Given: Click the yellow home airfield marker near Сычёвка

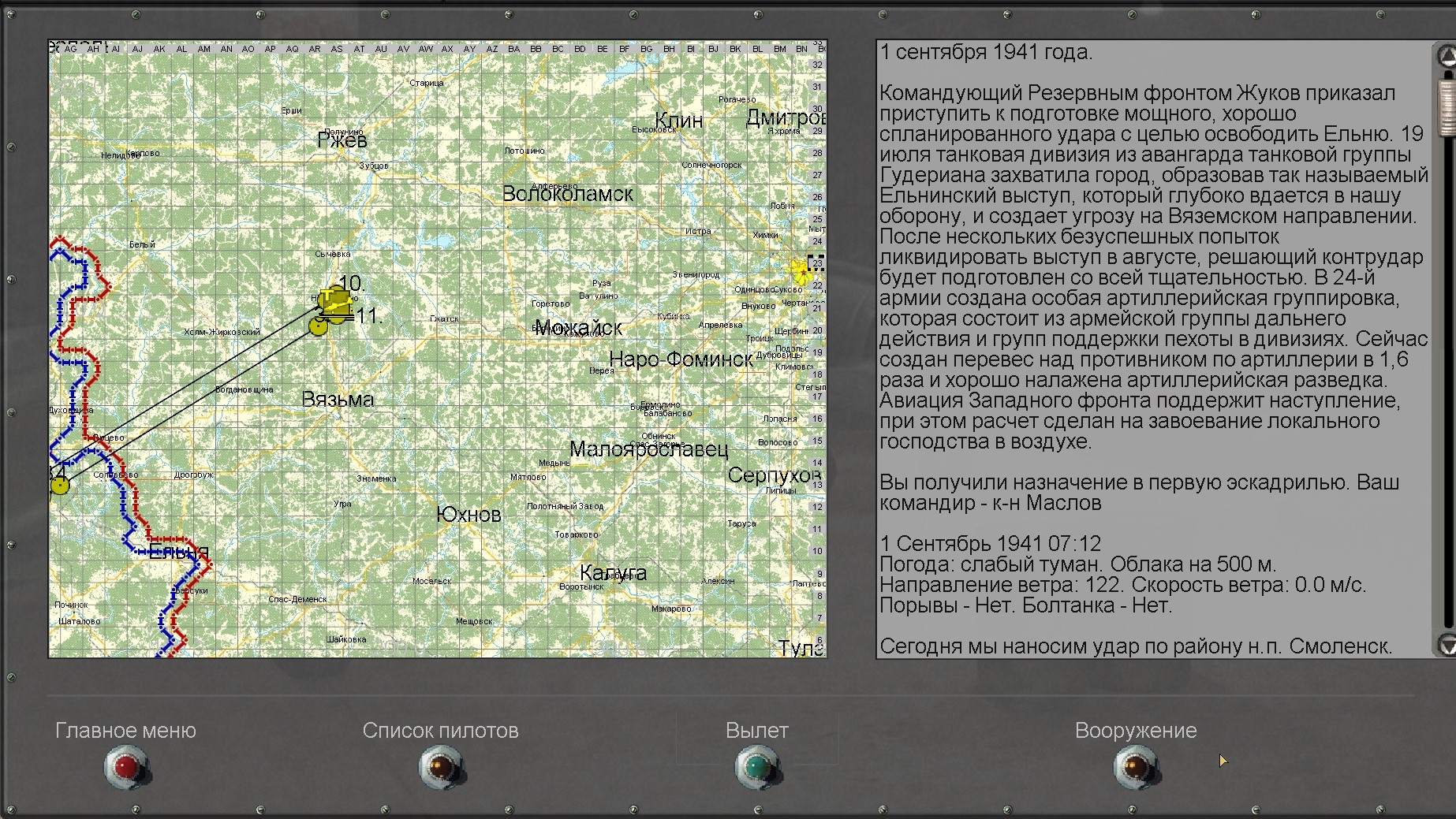Looking at the screenshot, I should pos(334,303).
